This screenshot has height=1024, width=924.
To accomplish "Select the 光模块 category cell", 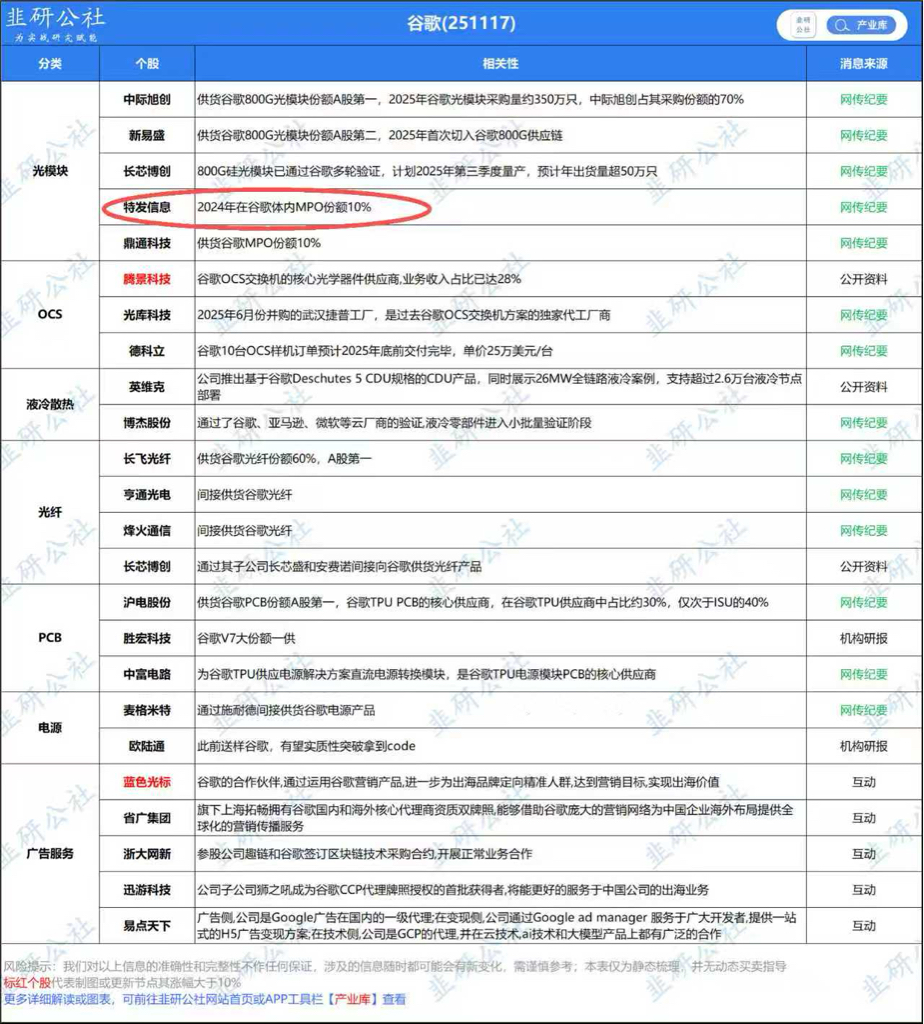I will (50, 170).
